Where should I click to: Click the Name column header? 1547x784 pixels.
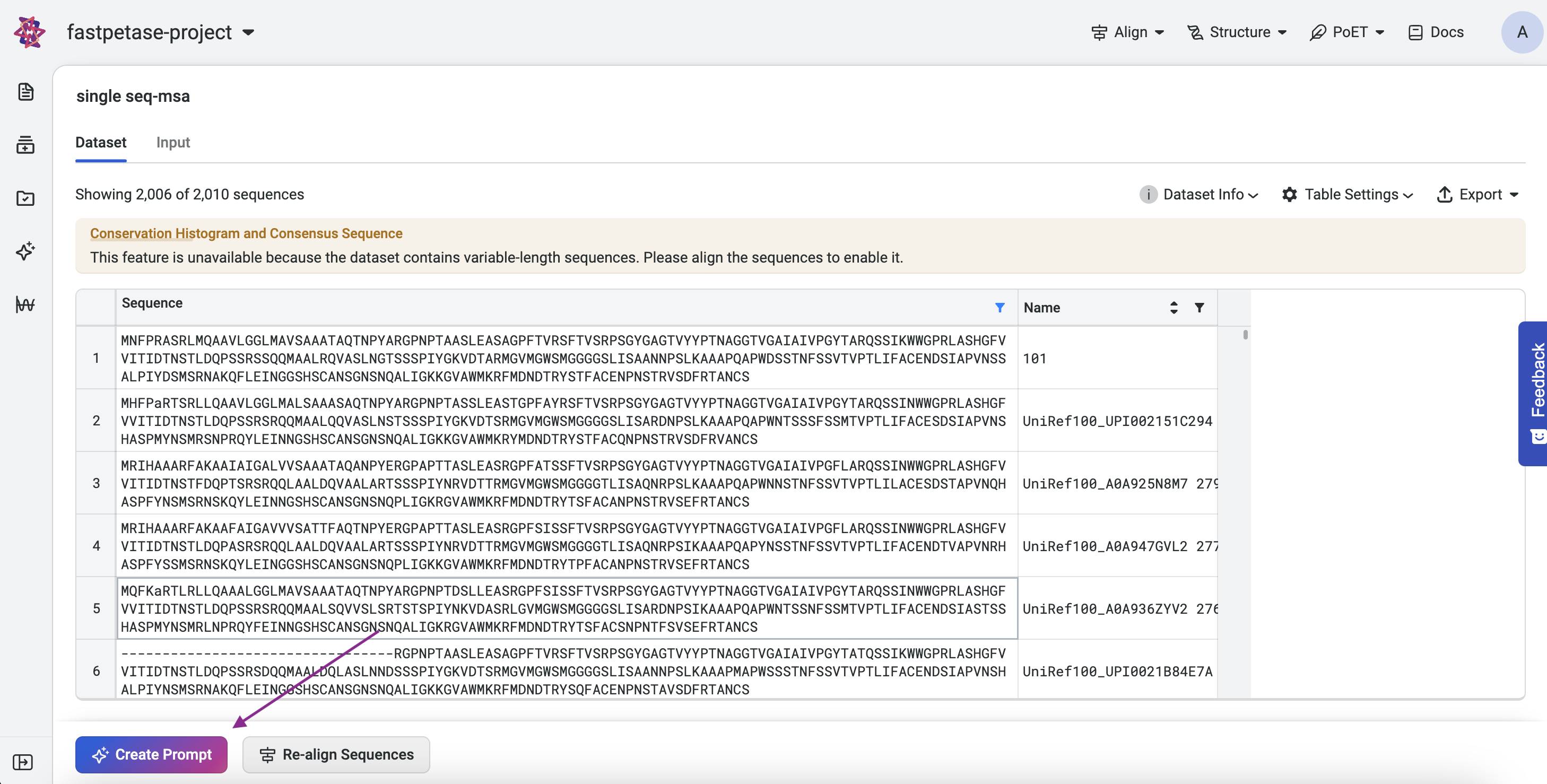click(x=1117, y=307)
